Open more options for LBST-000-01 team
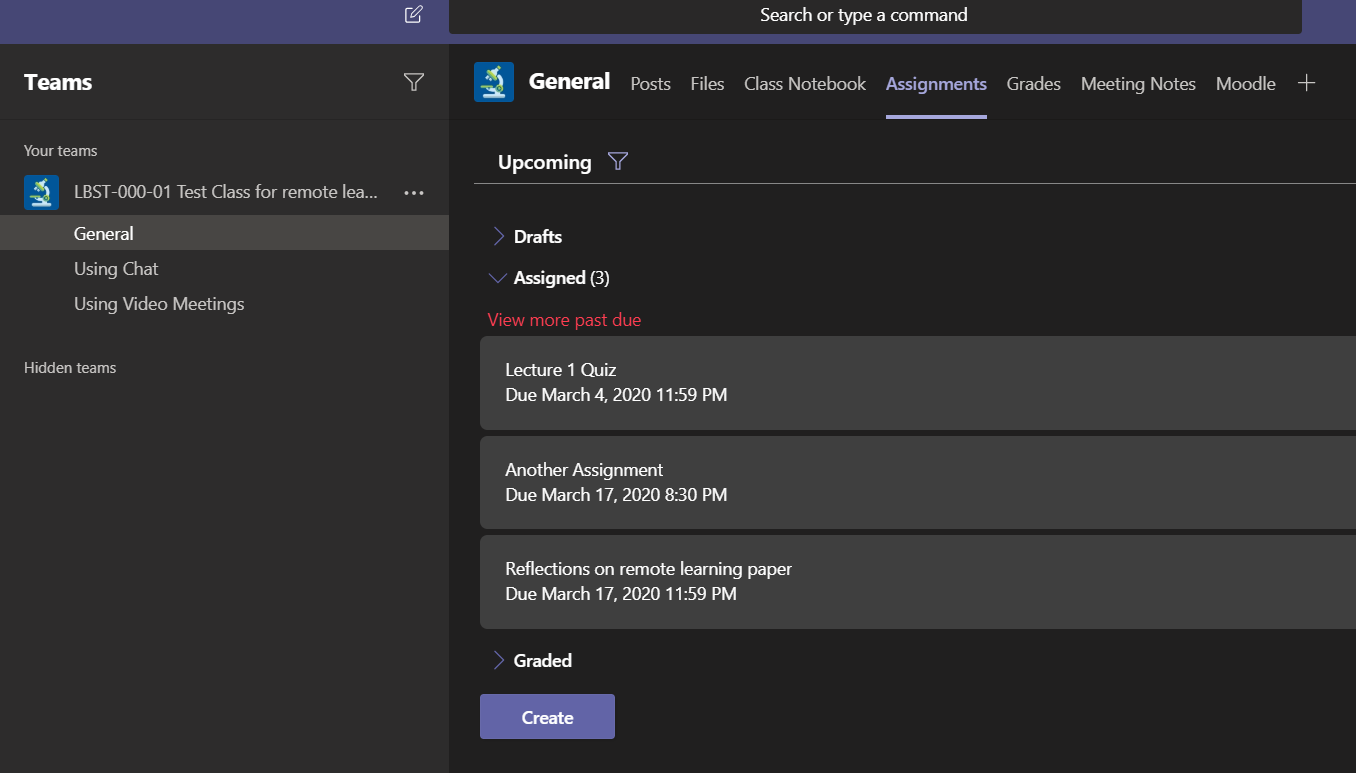 [413, 192]
